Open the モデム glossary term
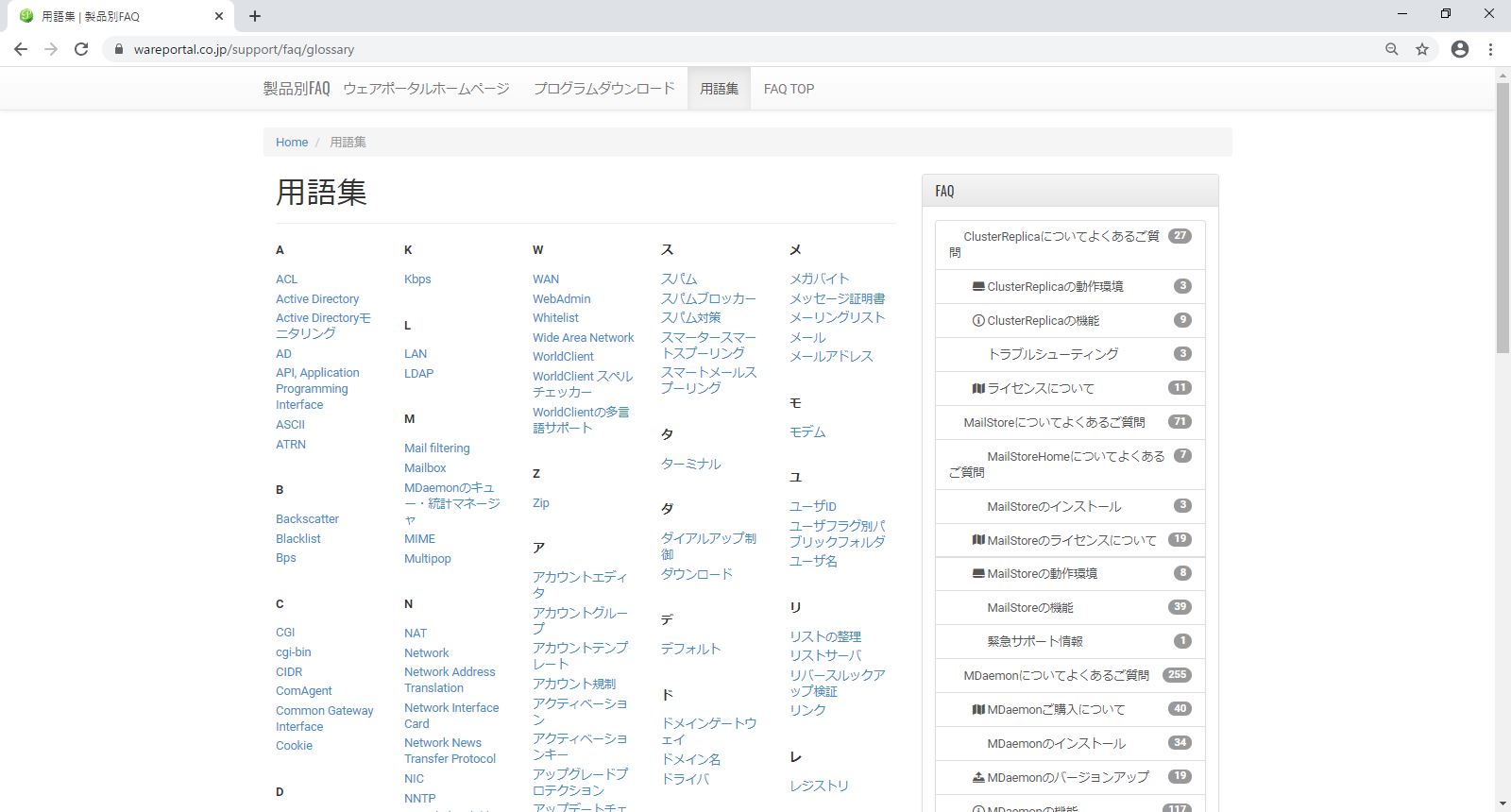The height and width of the screenshot is (812, 1511). click(x=807, y=432)
